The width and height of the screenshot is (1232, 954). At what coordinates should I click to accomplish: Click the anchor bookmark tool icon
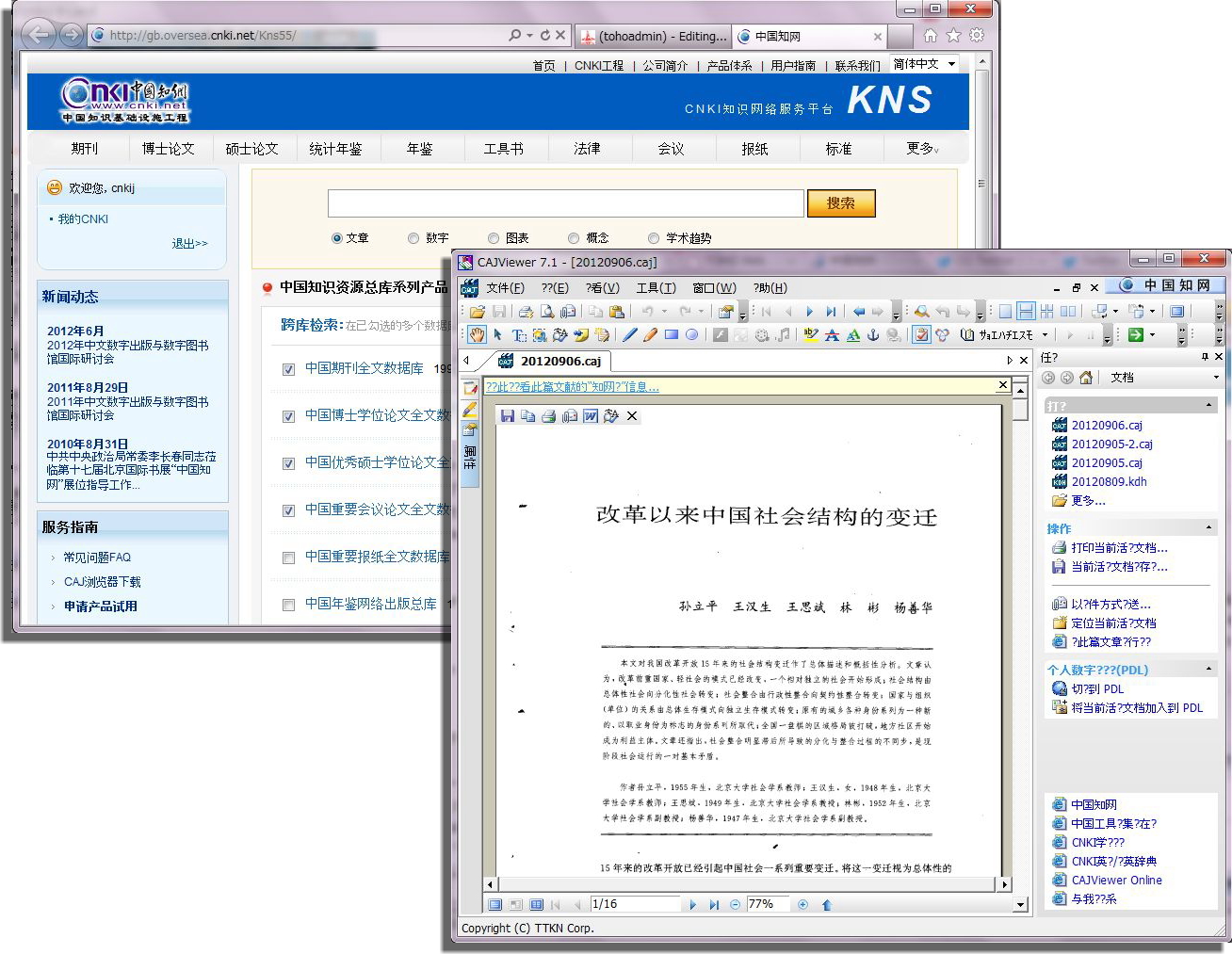[x=872, y=335]
